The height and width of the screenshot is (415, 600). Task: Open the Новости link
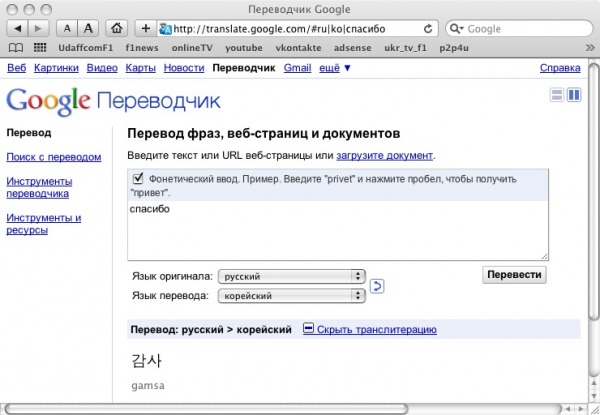tap(184, 68)
